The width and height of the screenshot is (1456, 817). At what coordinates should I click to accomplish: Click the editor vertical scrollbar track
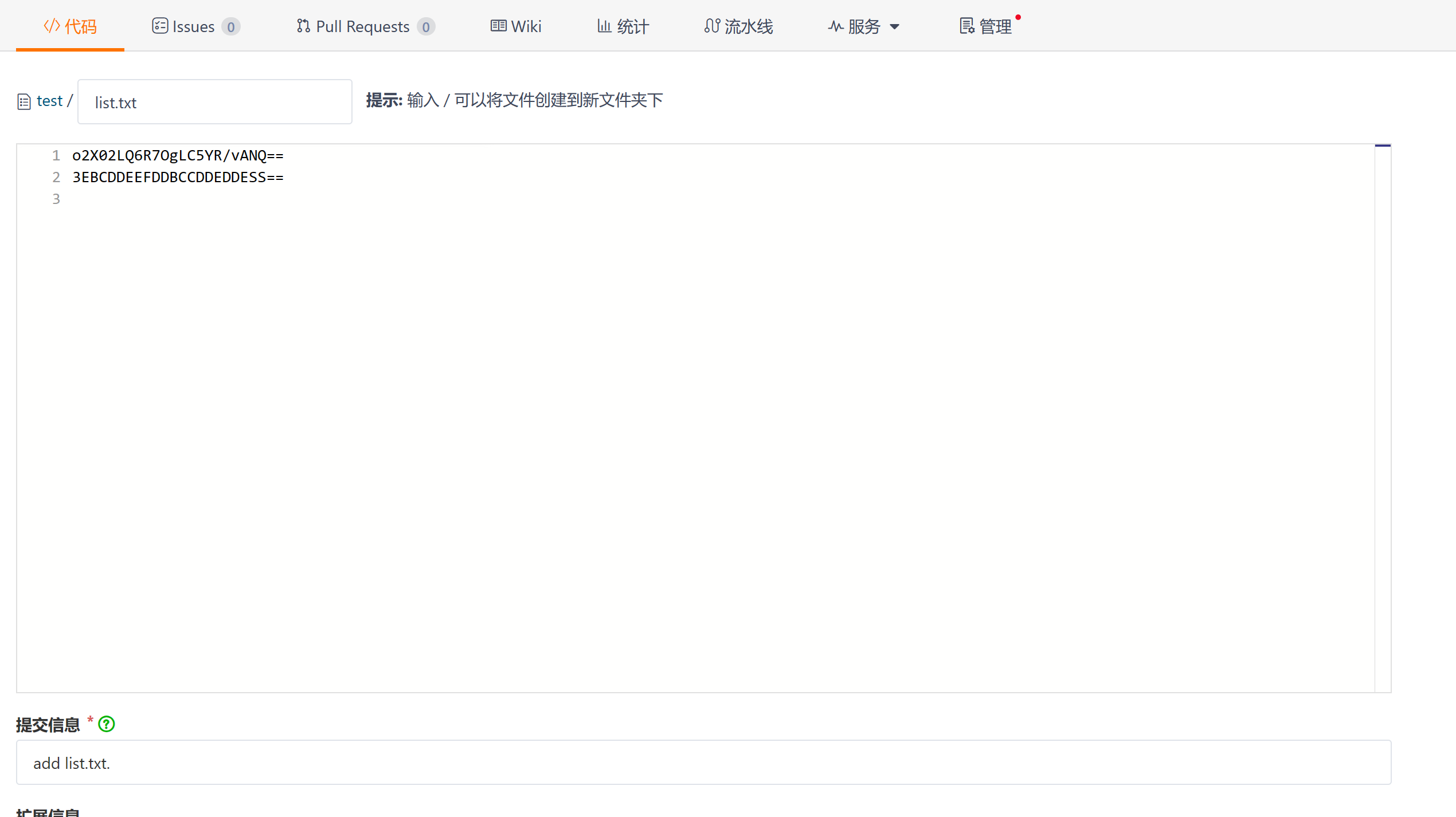pyautogui.click(x=1383, y=418)
